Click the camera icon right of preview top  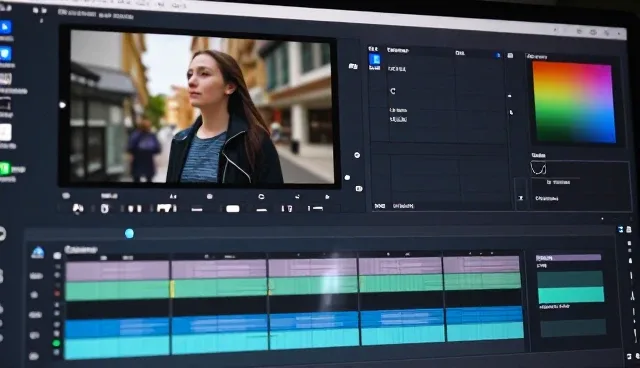[353, 66]
